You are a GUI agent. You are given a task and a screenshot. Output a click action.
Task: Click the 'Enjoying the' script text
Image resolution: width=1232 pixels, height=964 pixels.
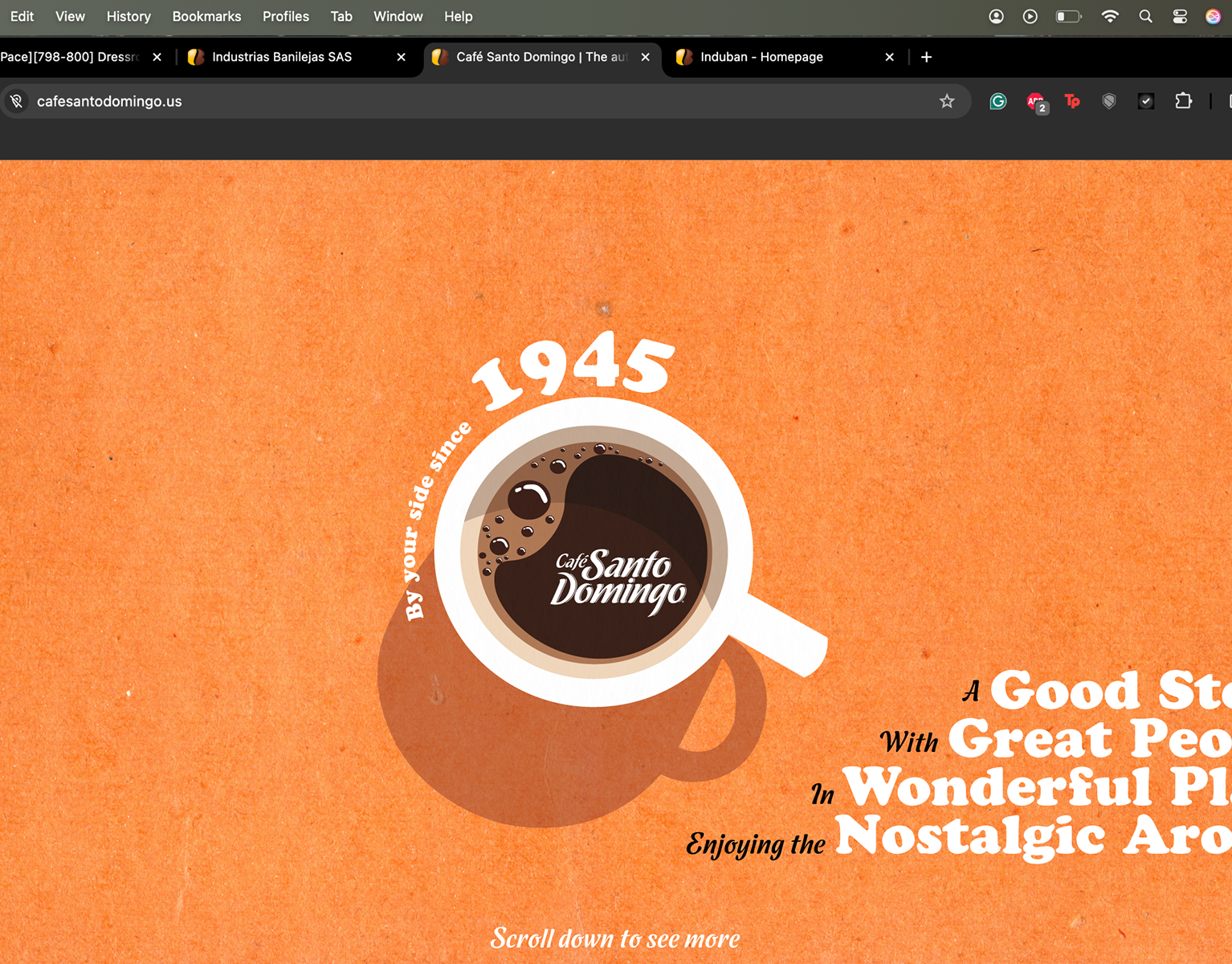pos(756,844)
